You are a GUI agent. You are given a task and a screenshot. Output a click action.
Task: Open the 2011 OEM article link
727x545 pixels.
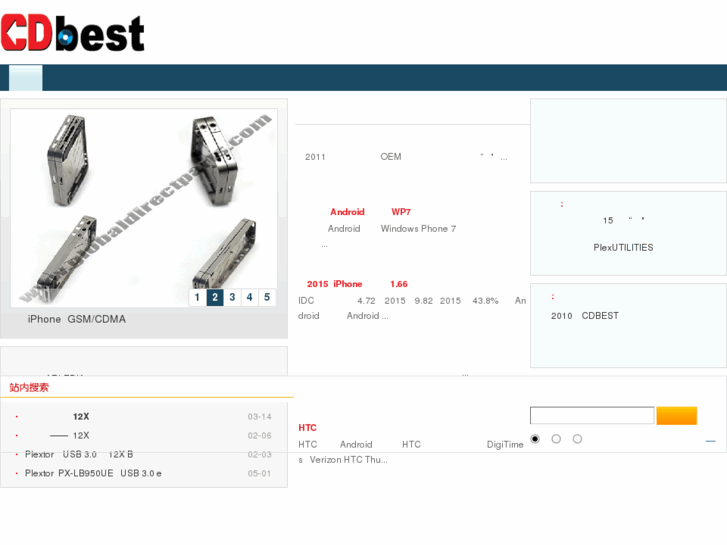point(406,157)
